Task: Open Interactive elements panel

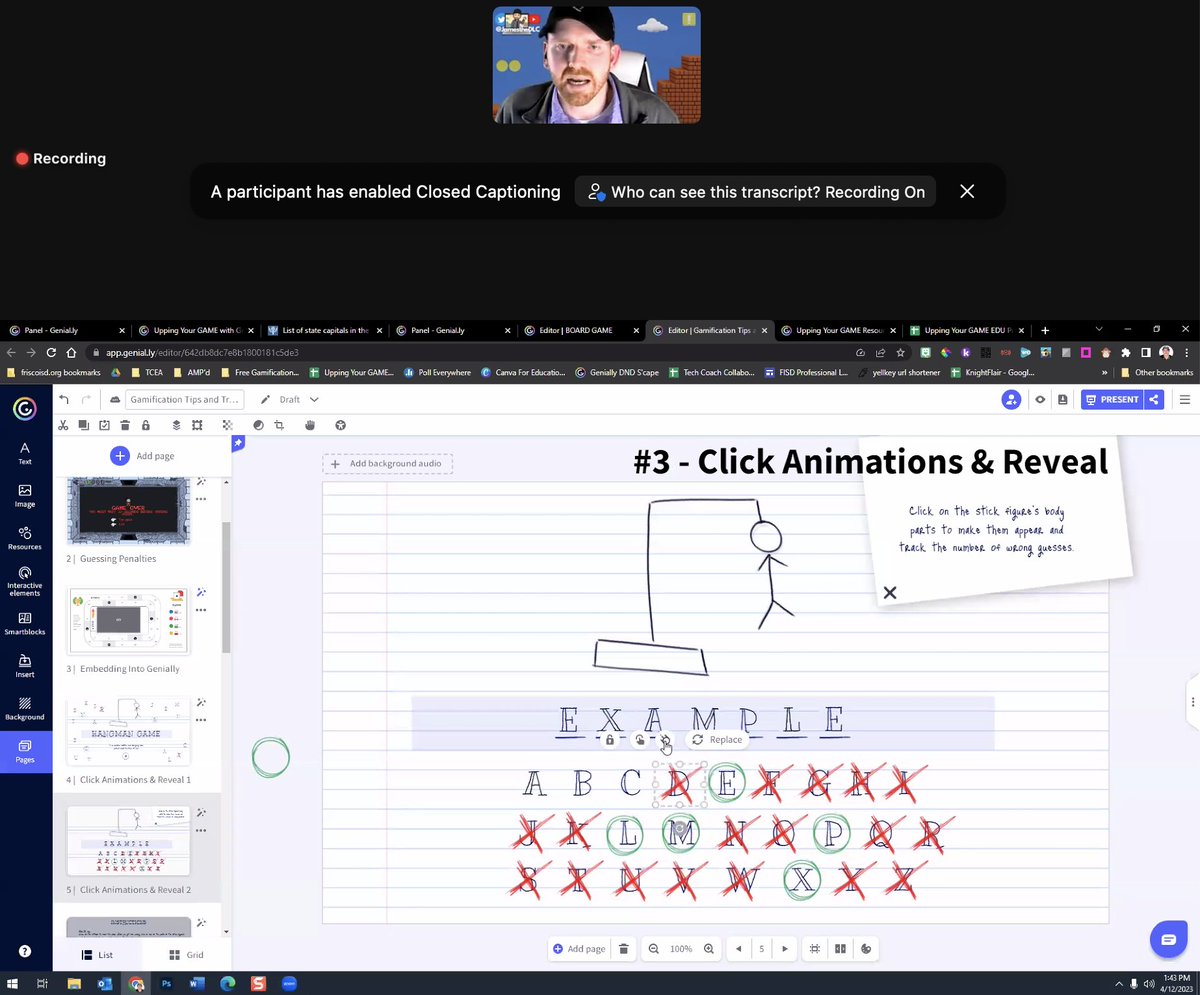Action: coord(25,582)
